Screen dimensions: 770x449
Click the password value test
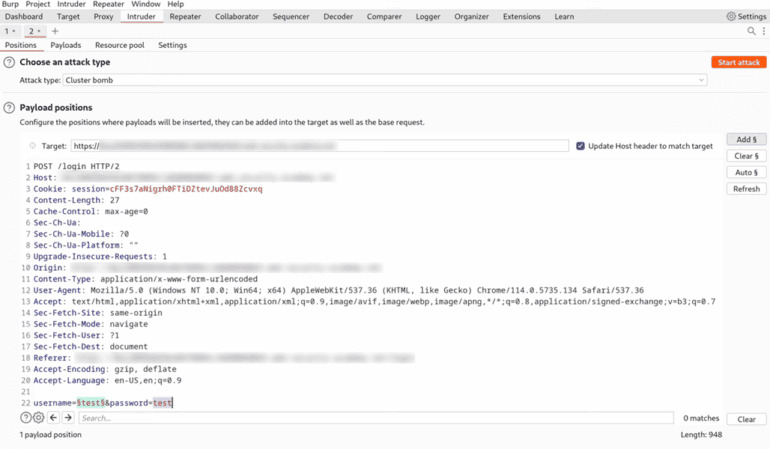click(x=162, y=403)
